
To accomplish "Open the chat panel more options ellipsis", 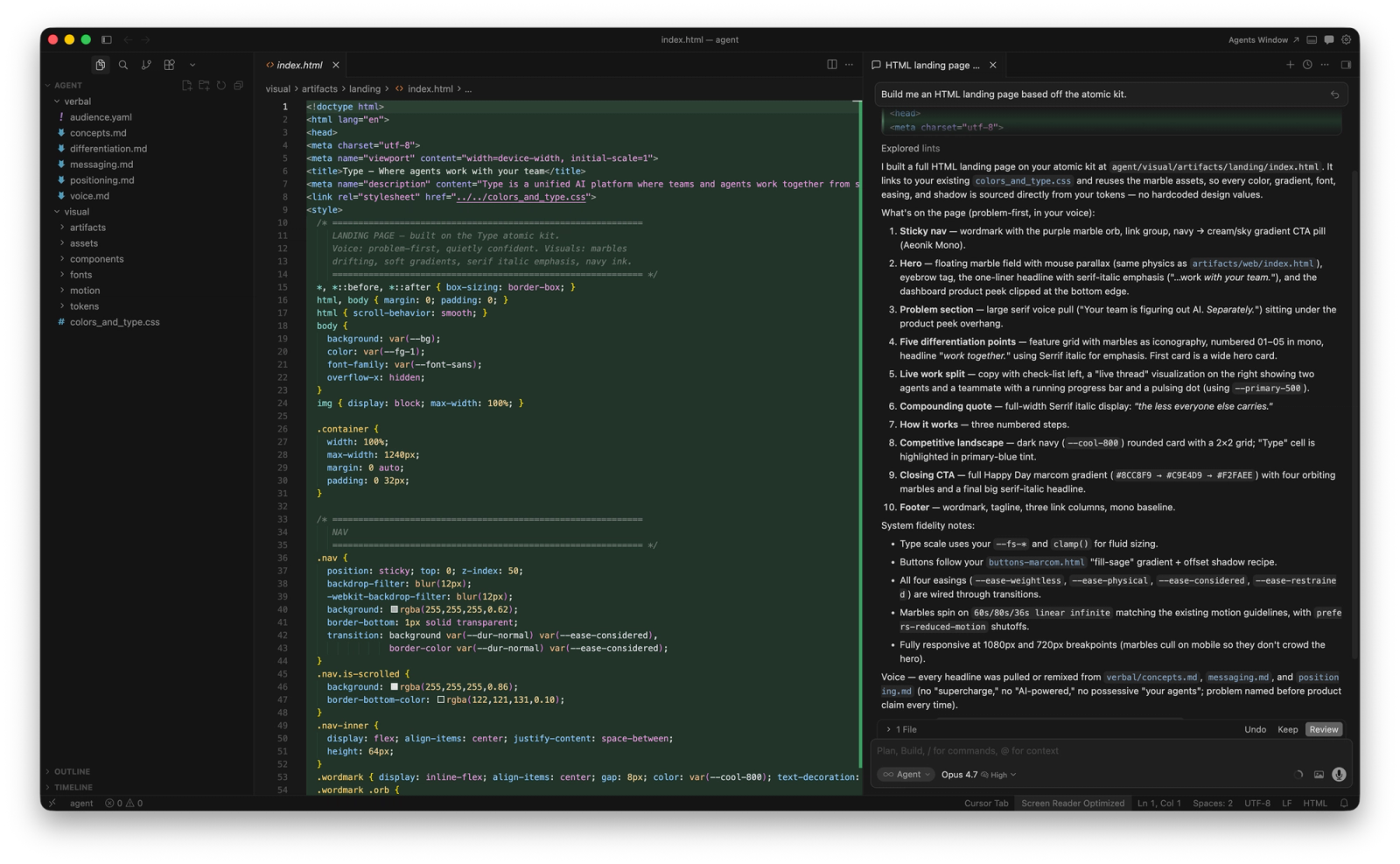I will click(x=1325, y=65).
